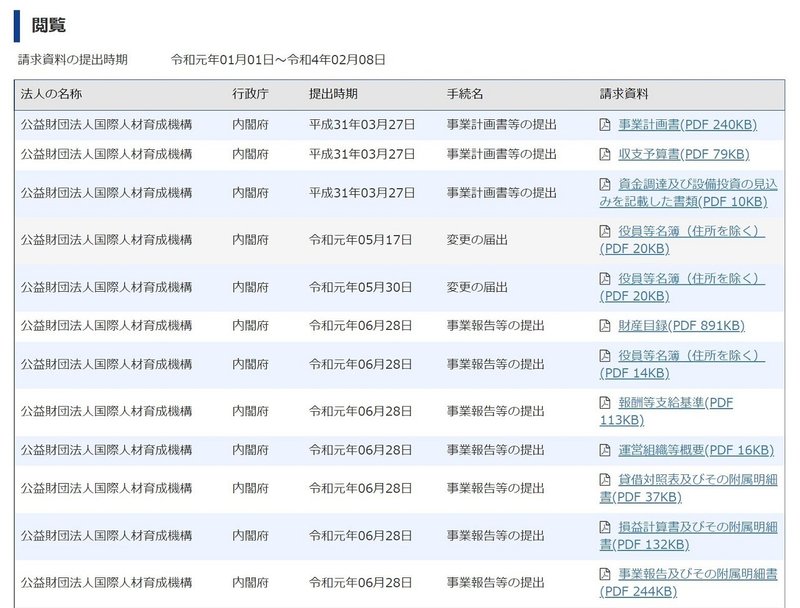Open the 事業計画書(PDF 240KB) link
800x608 pixels.
[x=687, y=124]
